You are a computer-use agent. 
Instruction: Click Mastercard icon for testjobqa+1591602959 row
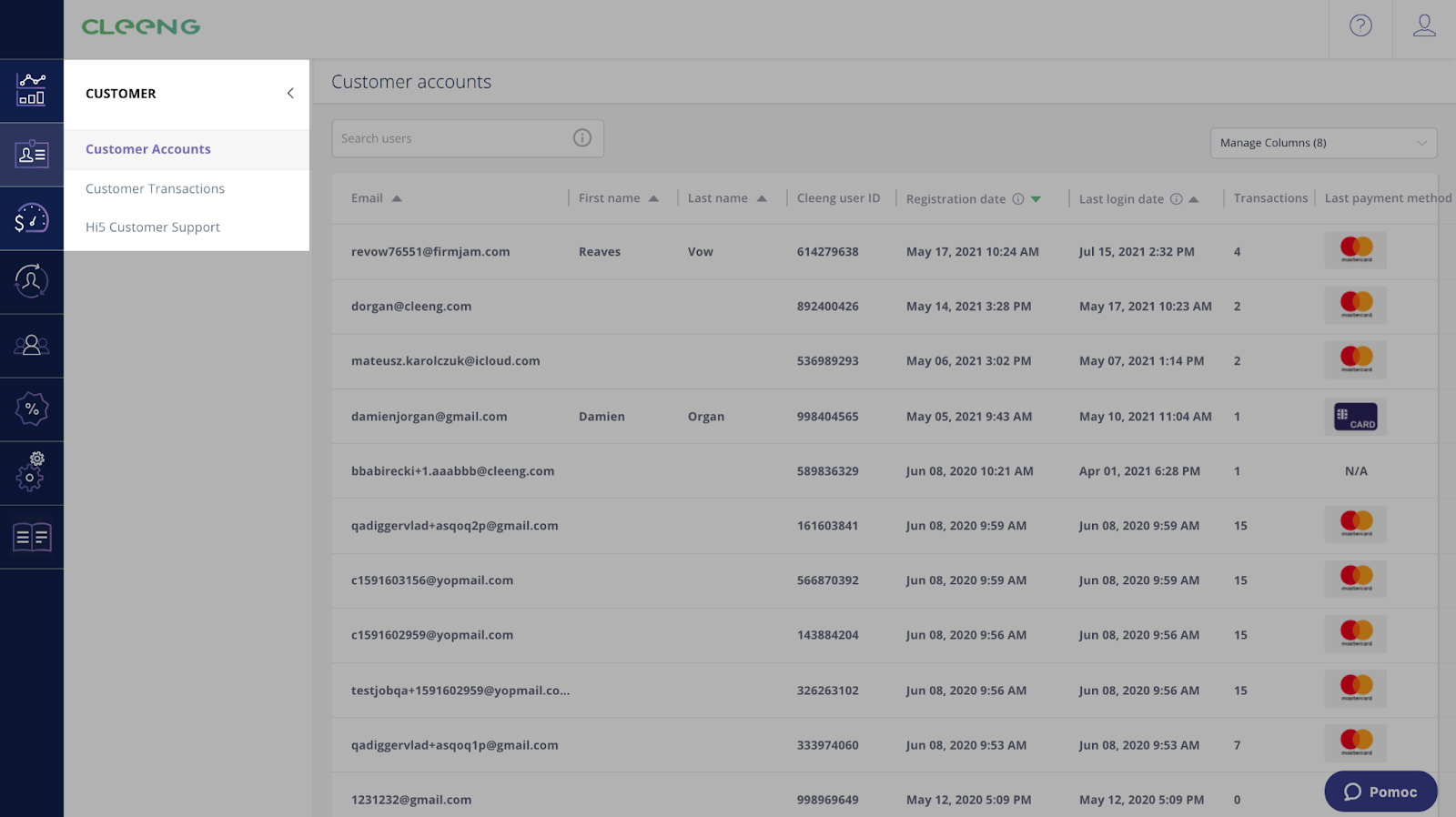(x=1356, y=690)
